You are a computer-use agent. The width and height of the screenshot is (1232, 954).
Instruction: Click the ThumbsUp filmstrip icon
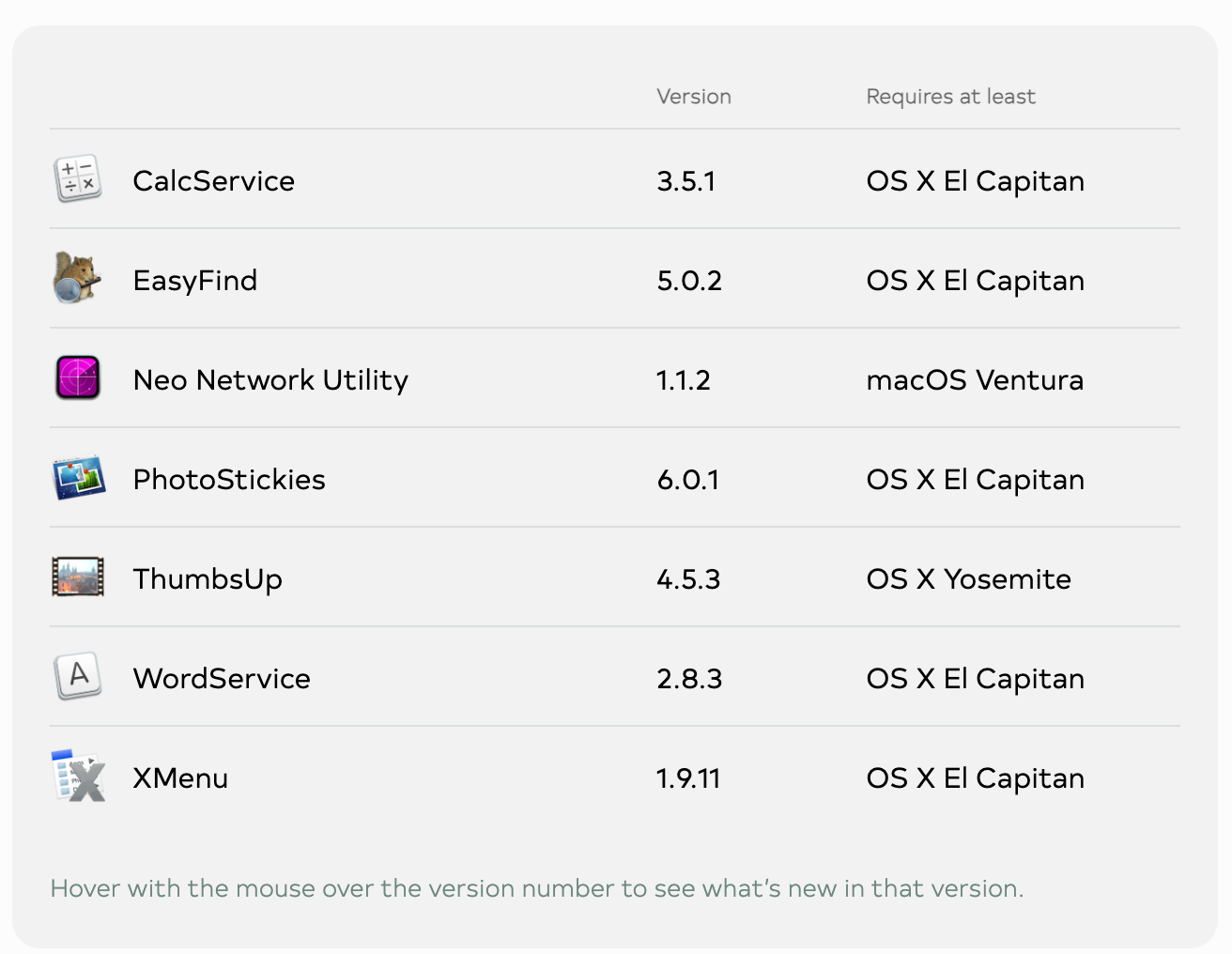pos(78,577)
